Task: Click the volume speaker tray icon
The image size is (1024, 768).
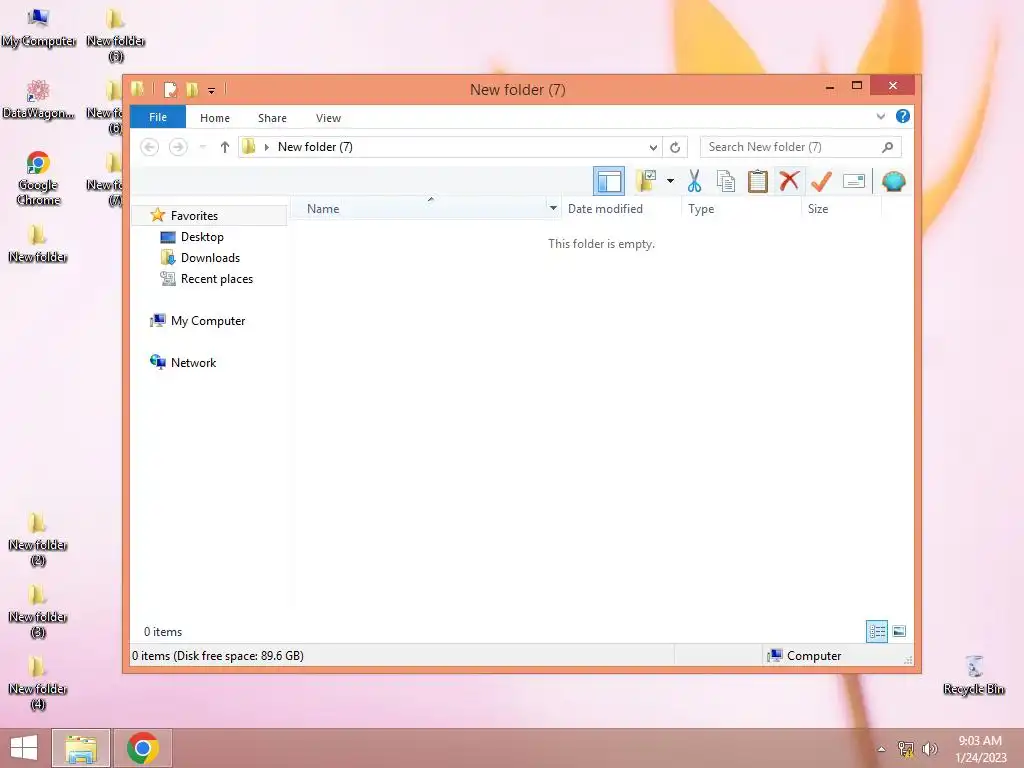Action: pyautogui.click(x=929, y=749)
